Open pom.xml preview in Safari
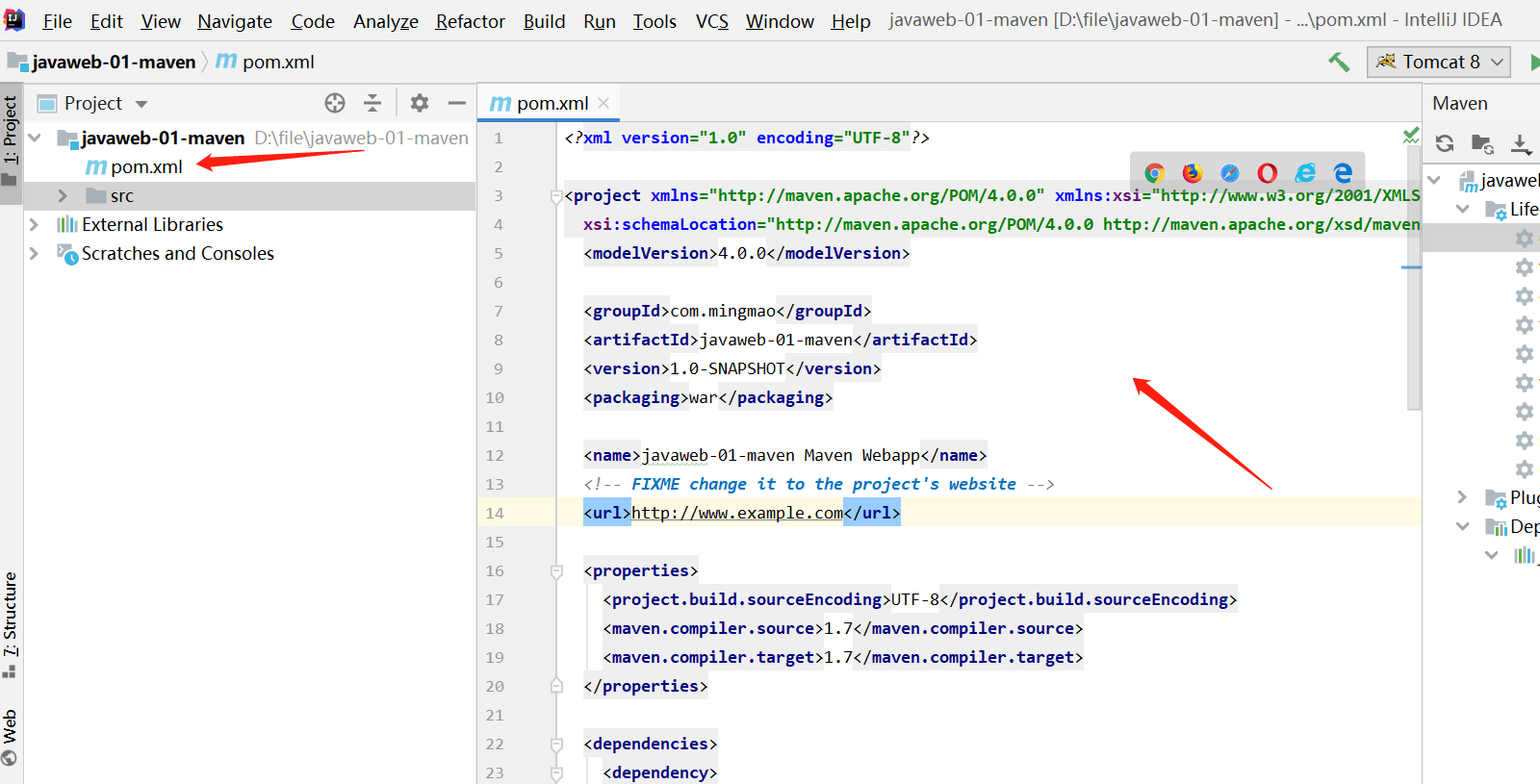The image size is (1540, 784). point(1230,173)
